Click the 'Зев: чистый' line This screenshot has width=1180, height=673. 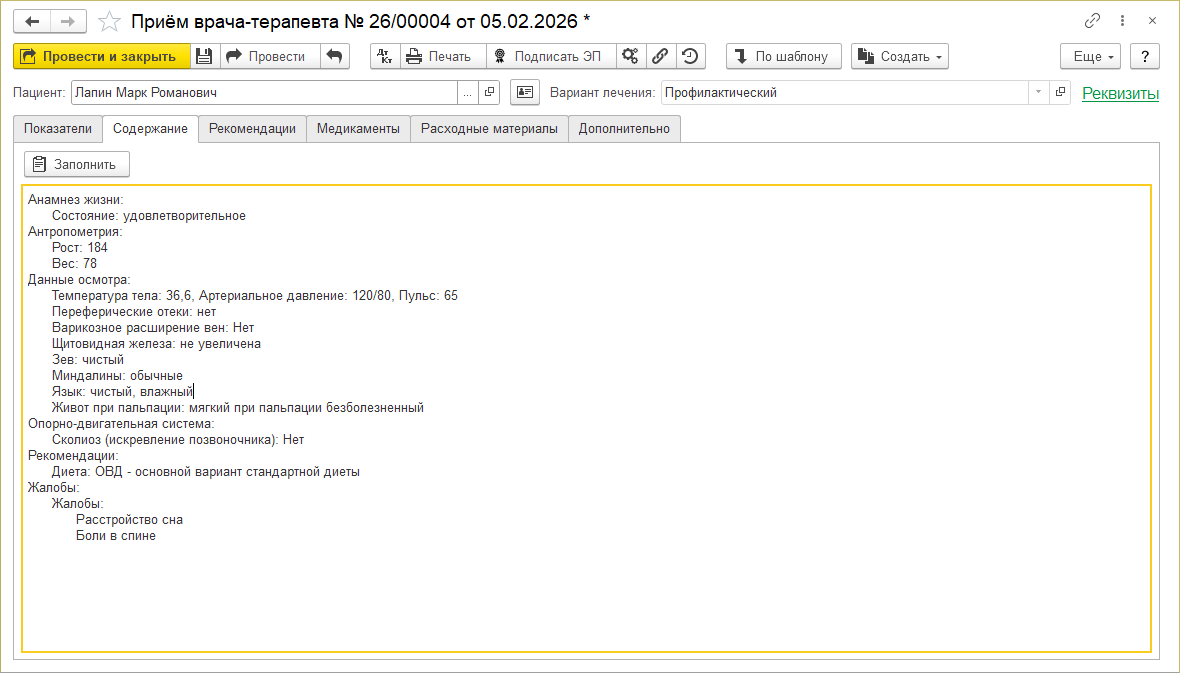(88, 360)
